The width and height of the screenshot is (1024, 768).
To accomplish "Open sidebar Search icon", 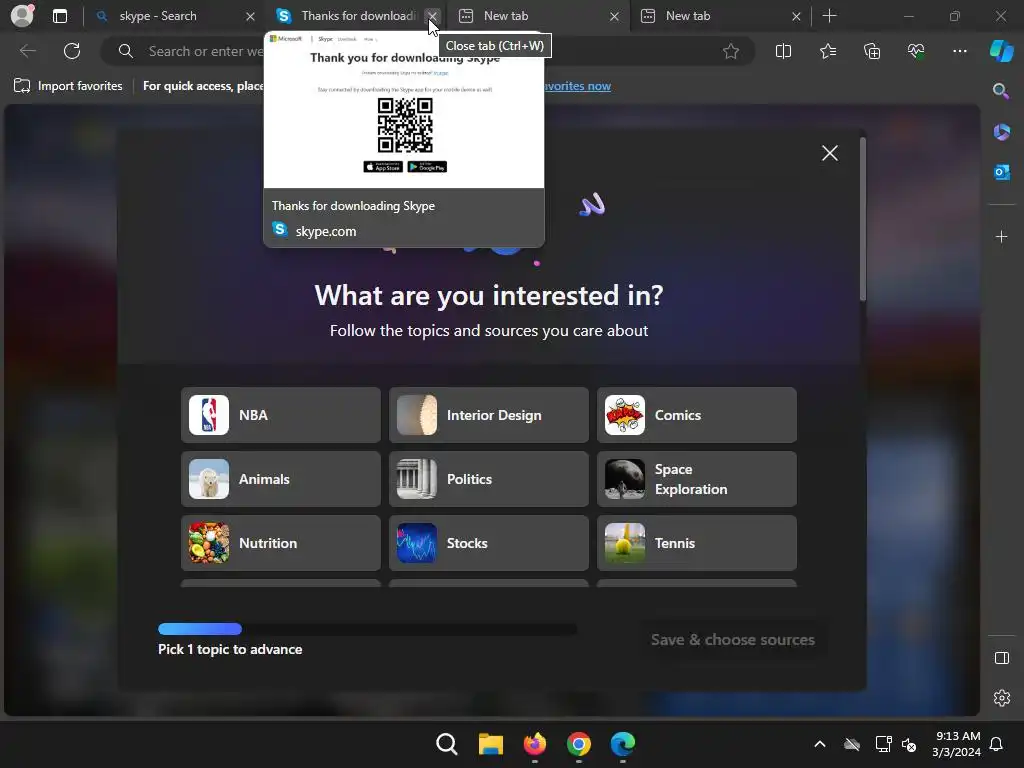I will (x=1001, y=91).
